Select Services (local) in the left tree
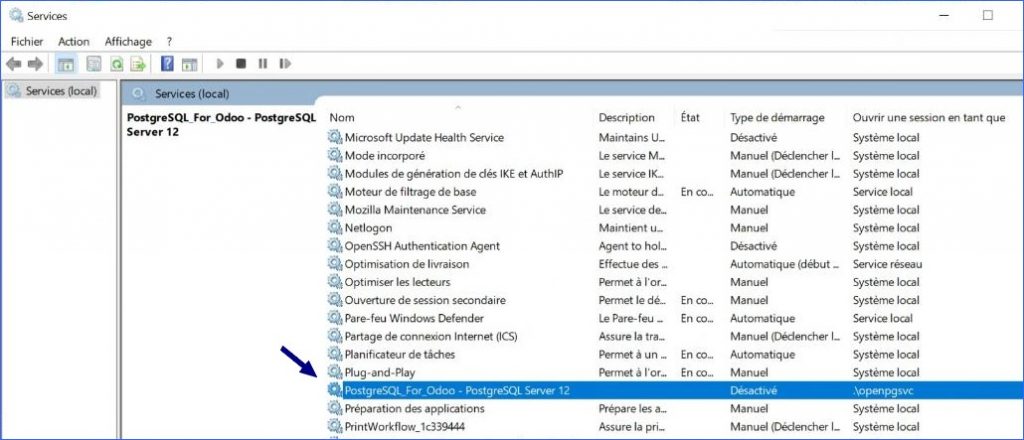Screen dimensions: 1024x440 click(61, 91)
